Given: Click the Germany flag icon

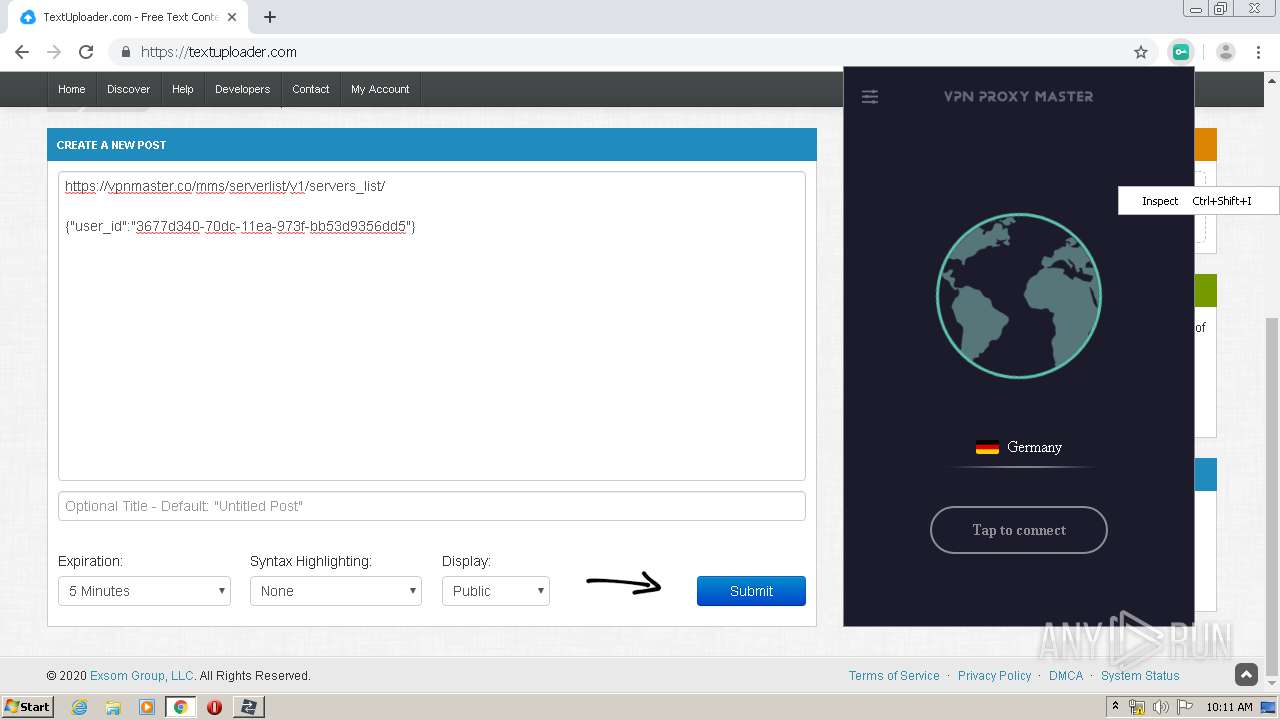Looking at the screenshot, I should 987,447.
